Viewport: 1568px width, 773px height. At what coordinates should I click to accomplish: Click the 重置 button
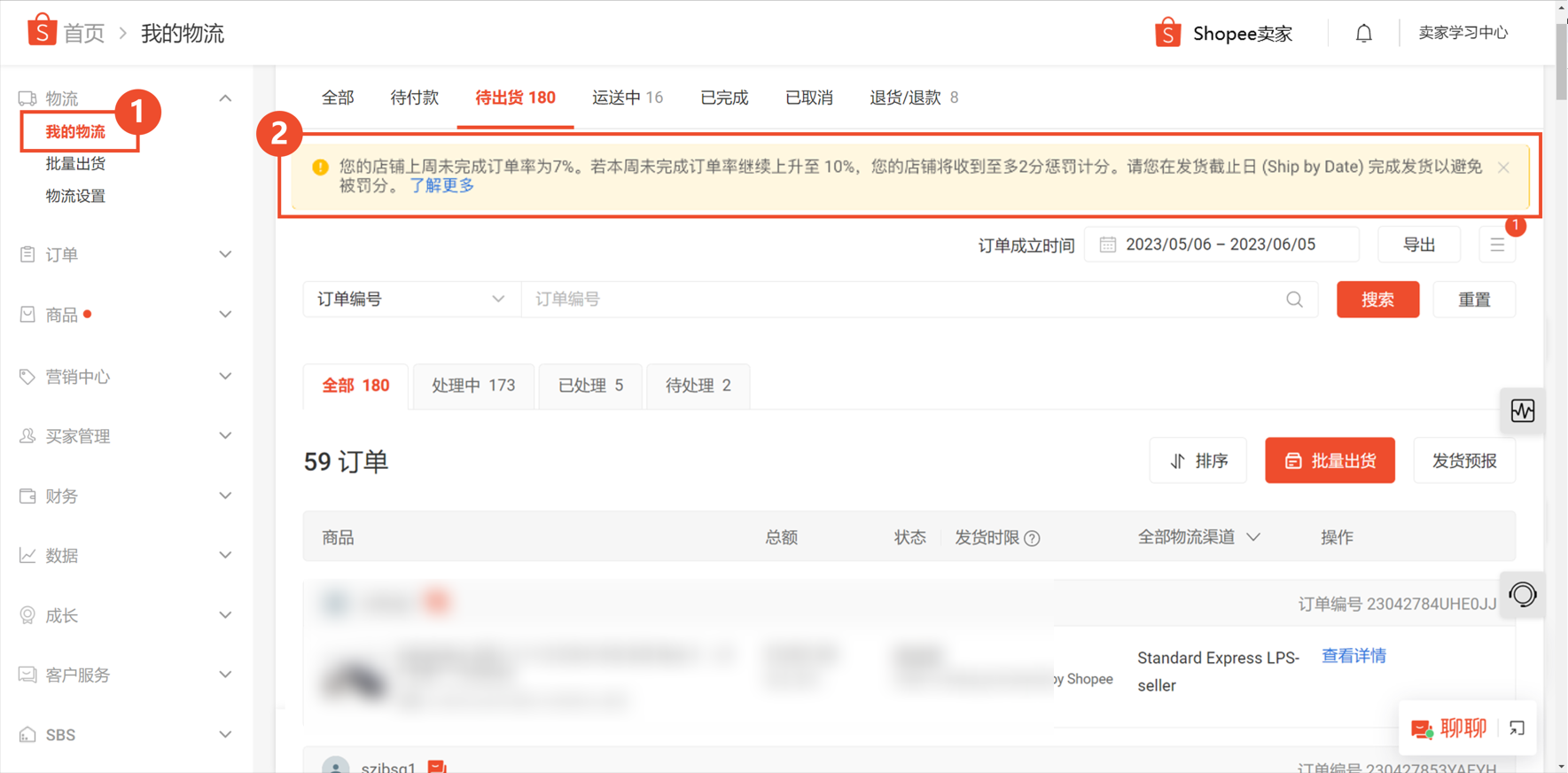[1474, 300]
